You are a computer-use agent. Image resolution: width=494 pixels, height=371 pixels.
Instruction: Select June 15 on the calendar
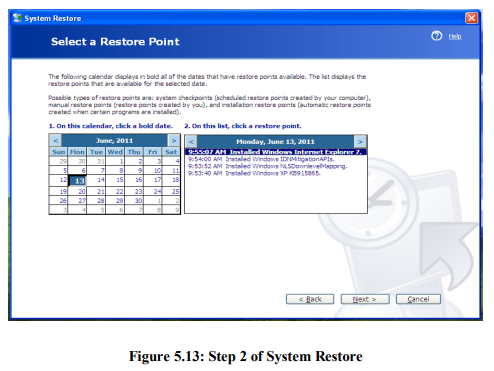coord(115,180)
